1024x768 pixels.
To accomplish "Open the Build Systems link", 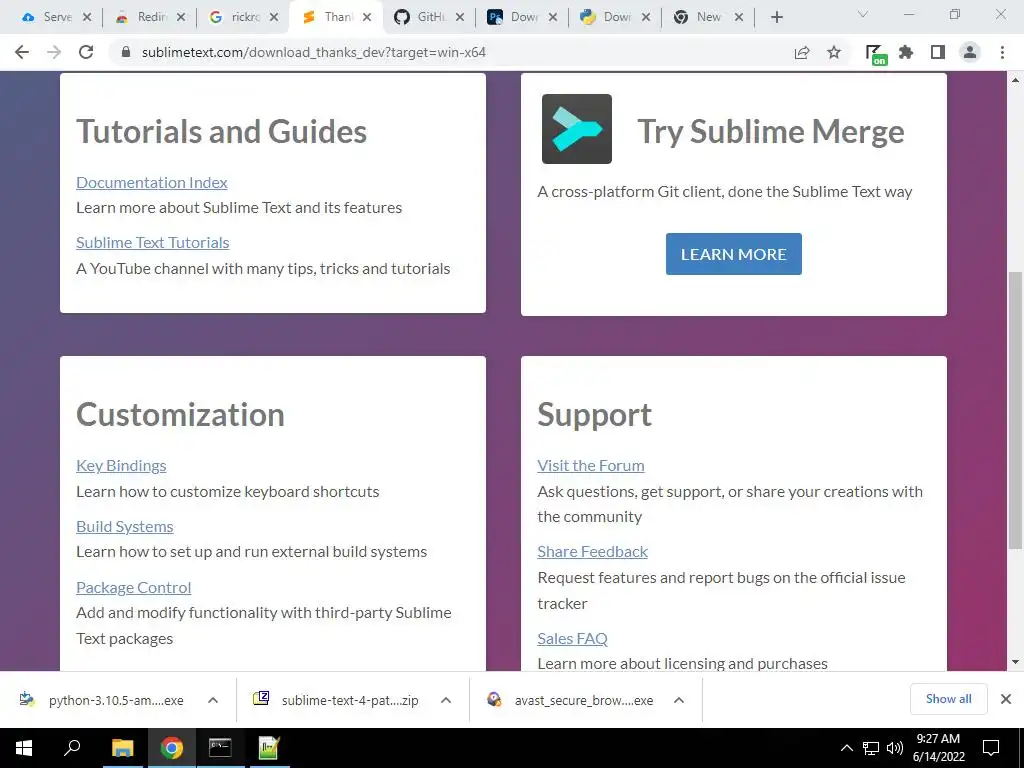I will pos(125,526).
